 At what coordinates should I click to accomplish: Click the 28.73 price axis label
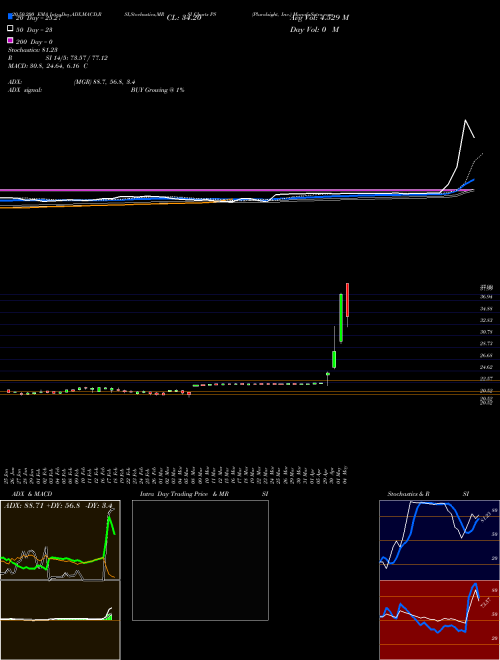487,343
